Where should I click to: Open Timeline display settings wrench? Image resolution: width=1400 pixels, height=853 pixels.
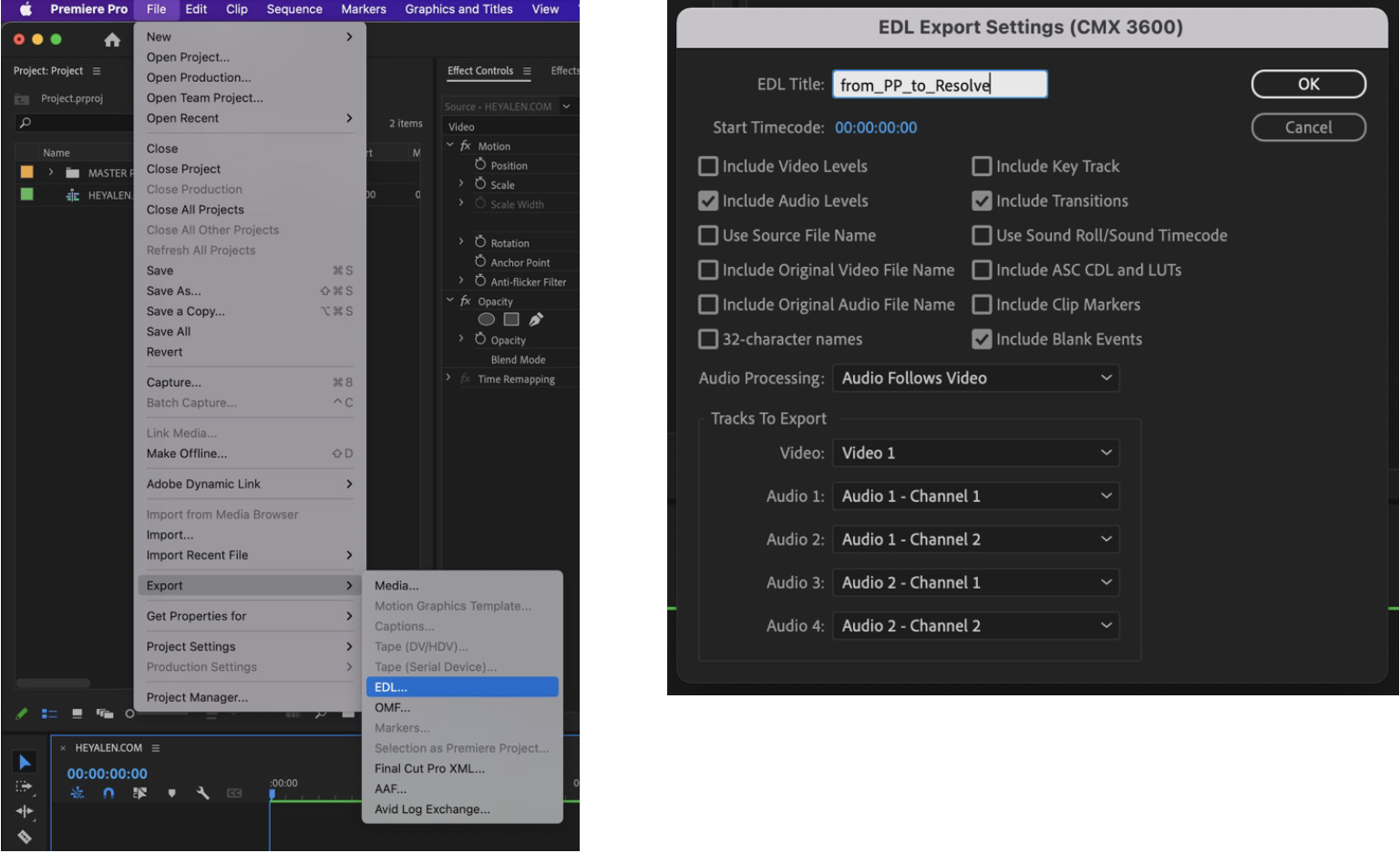pyautogui.click(x=202, y=793)
